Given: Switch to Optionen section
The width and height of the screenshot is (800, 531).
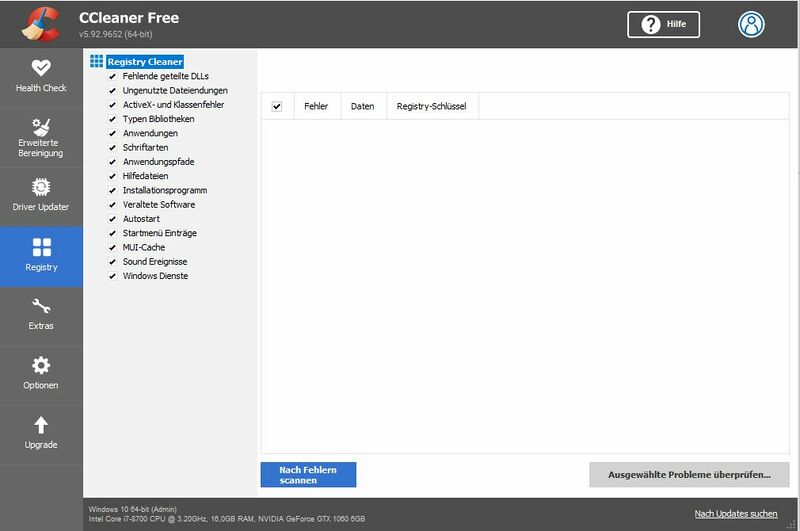Looking at the screenshot, I should [x=41, y=375].
